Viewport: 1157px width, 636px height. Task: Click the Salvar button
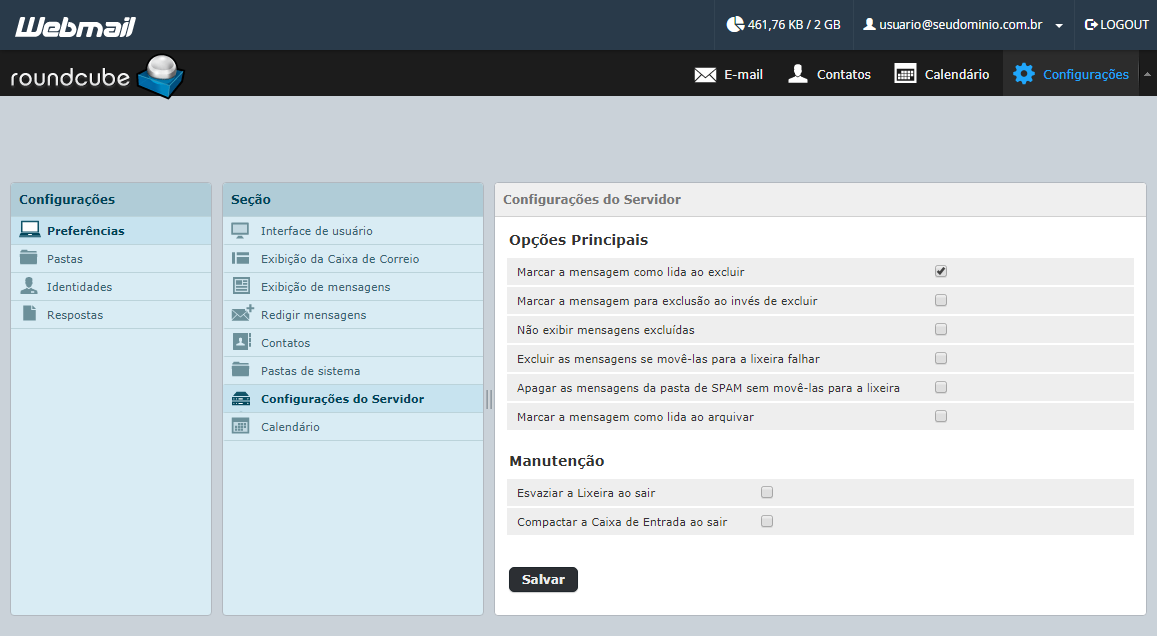[x=543, y=579]
